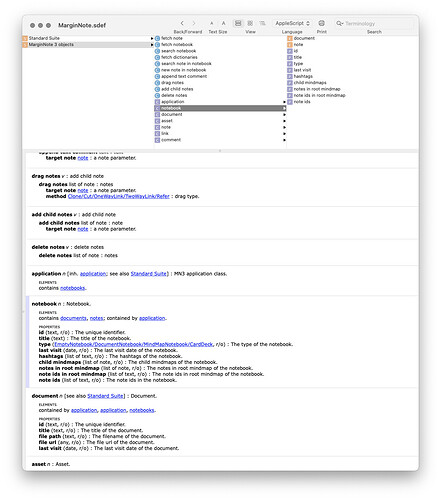Viewport: 441px width, 500px height.
Task: Open documents link in notebook elements
Action: tap(73, 318)
